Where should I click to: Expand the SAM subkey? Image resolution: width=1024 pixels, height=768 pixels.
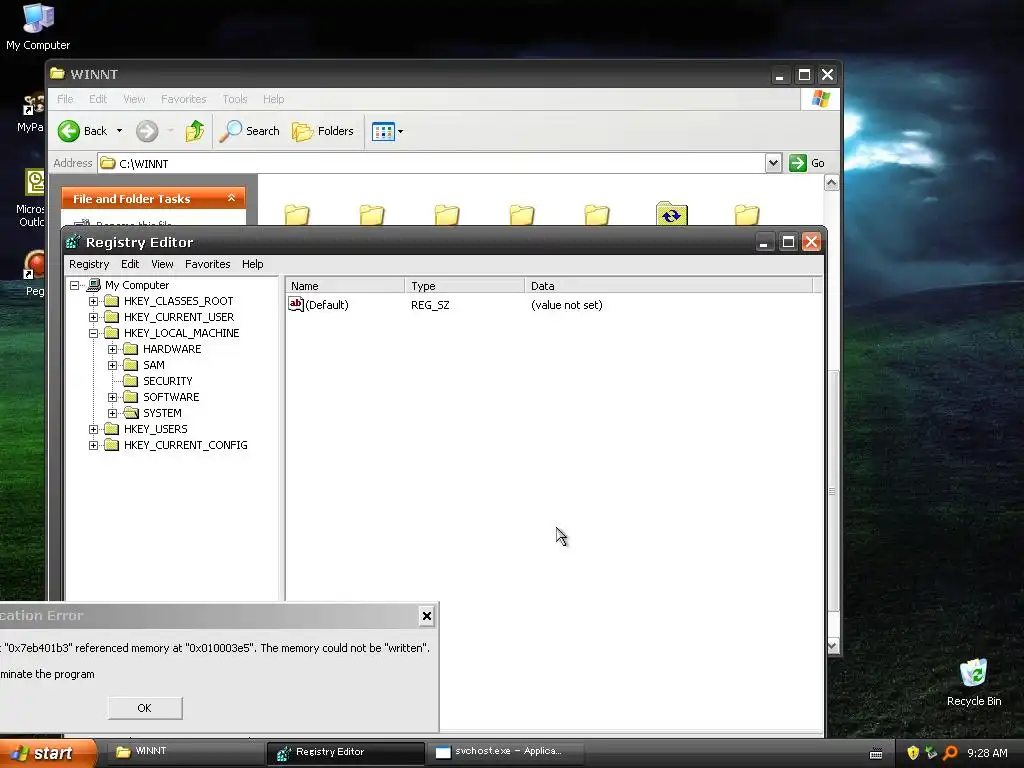pos(112,365)
